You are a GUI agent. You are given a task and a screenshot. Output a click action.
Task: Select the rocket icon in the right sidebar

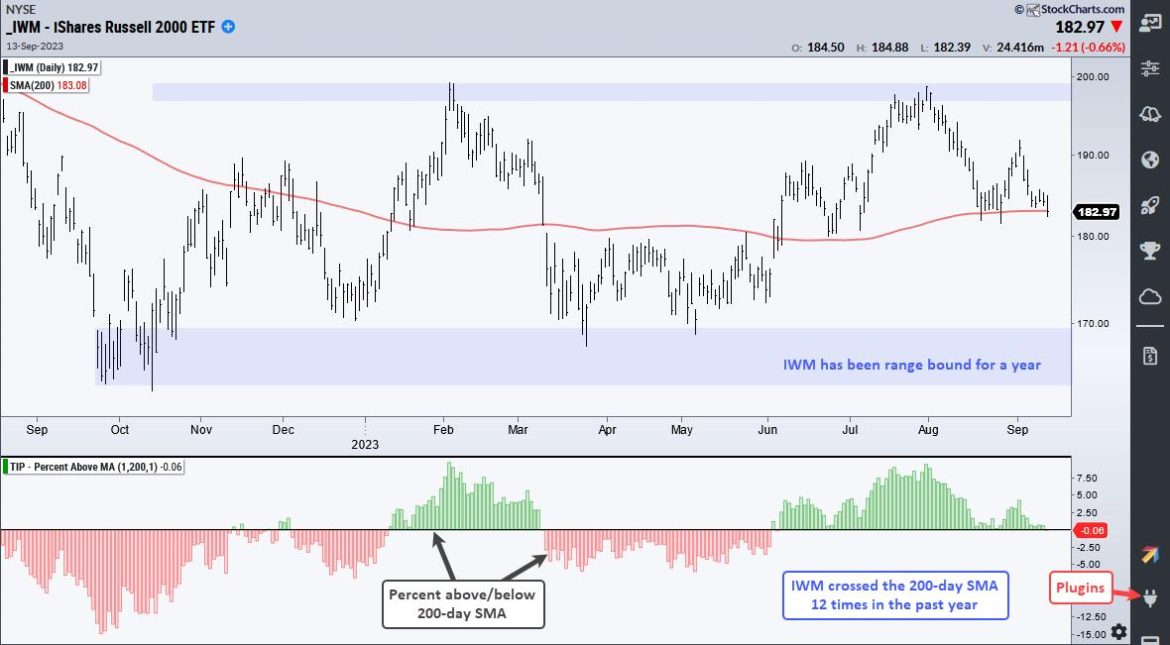click(1150, 204)
